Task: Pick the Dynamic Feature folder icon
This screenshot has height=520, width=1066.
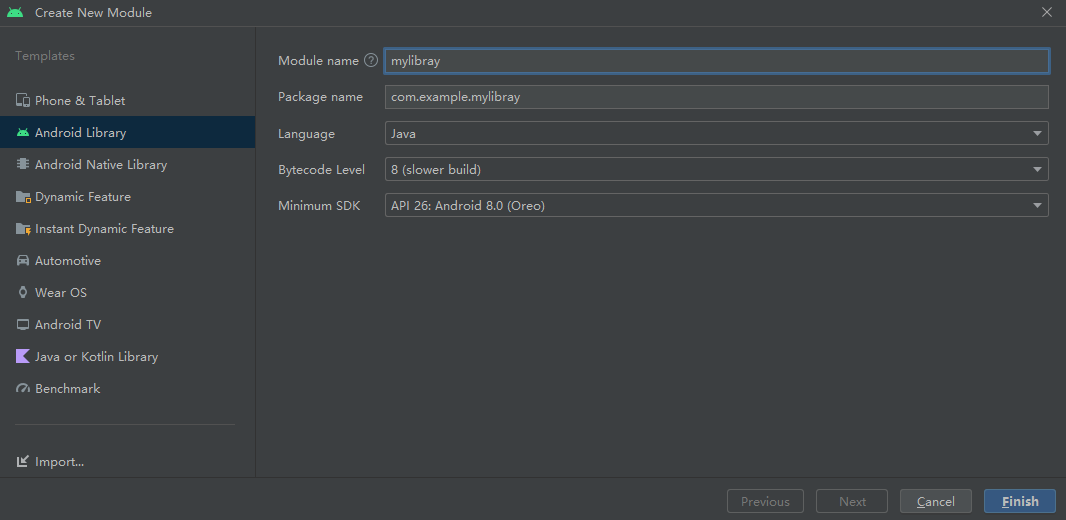Action: [23, 196]
